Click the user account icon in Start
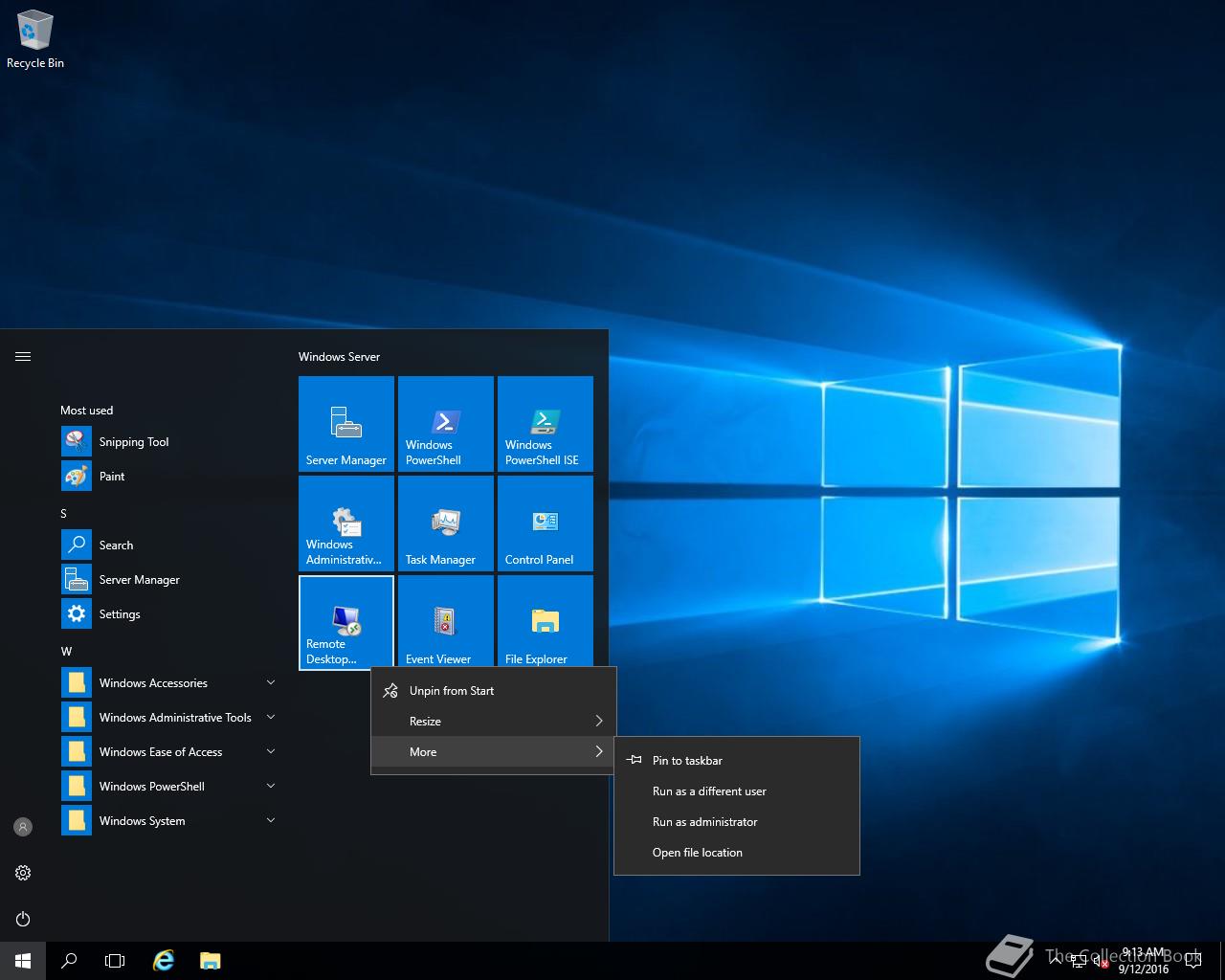The height and width of the screenshot is (980, 1225). tap(23, 827)
